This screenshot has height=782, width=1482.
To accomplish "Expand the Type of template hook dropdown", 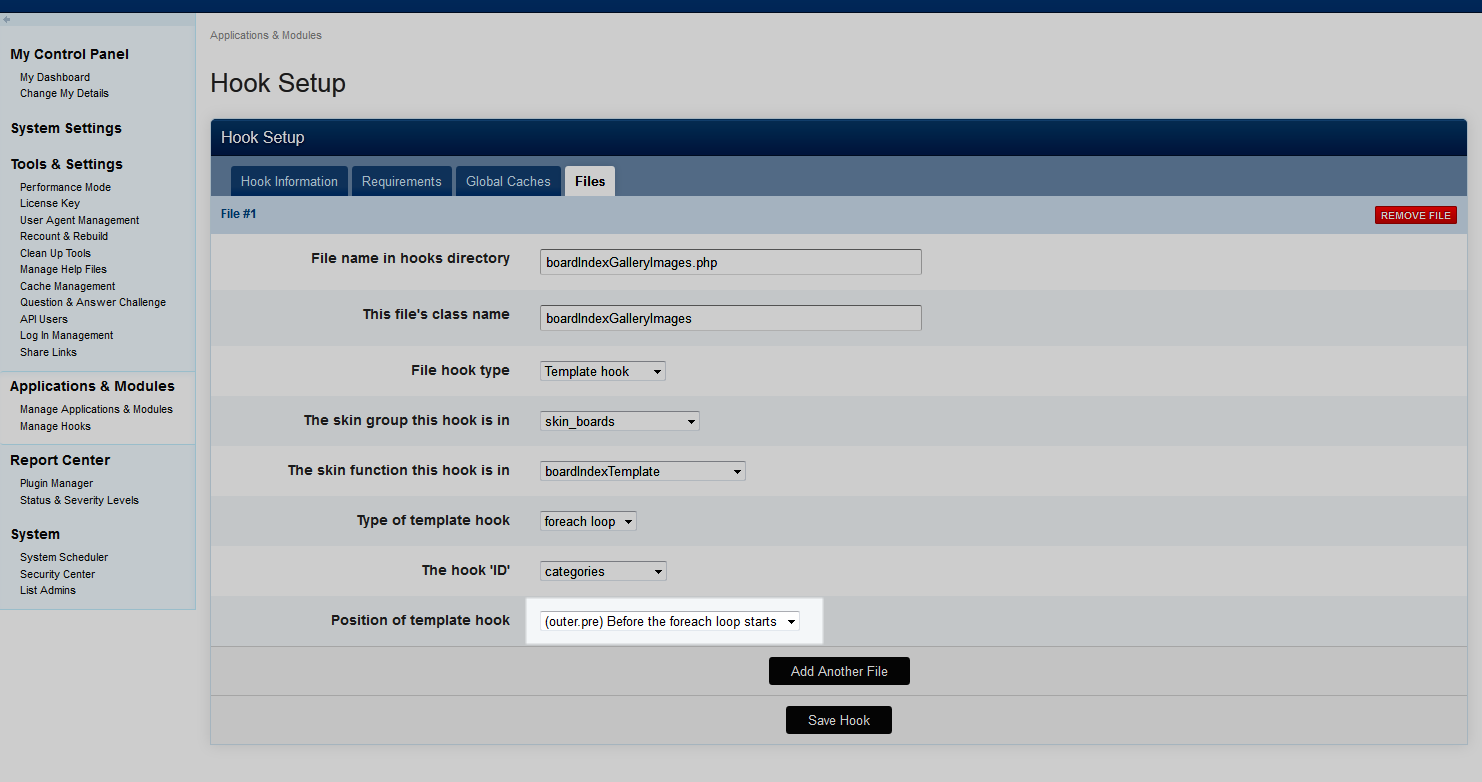I will 588,521.
